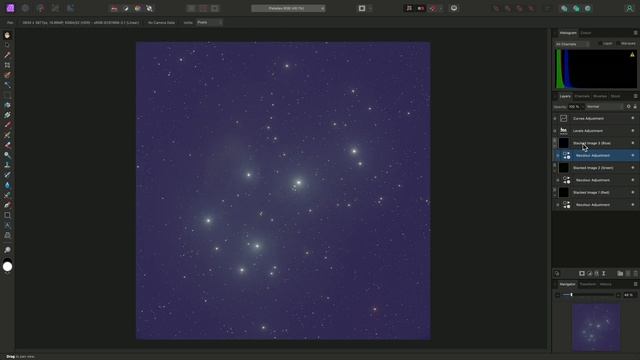Select the Flood Fill tool
The image size is (640, 360).
7,105
